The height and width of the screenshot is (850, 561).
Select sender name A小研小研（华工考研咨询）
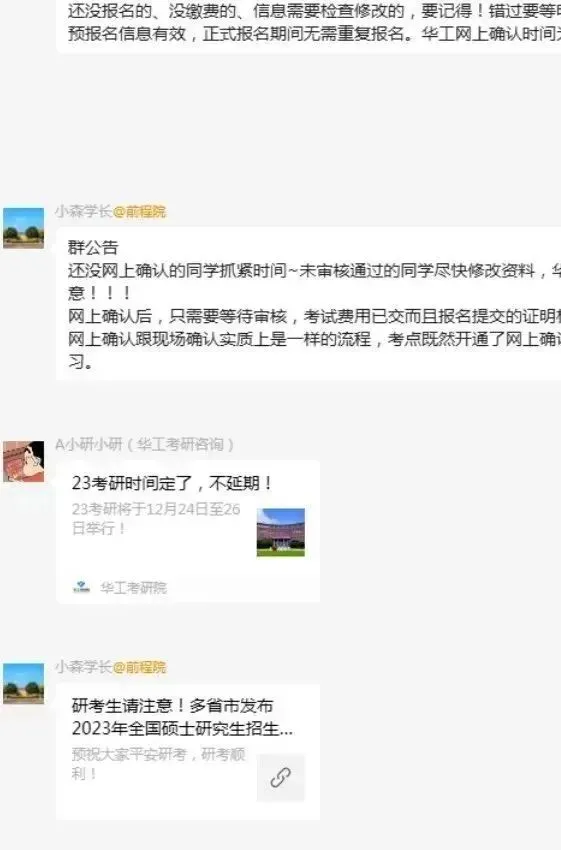145,445
